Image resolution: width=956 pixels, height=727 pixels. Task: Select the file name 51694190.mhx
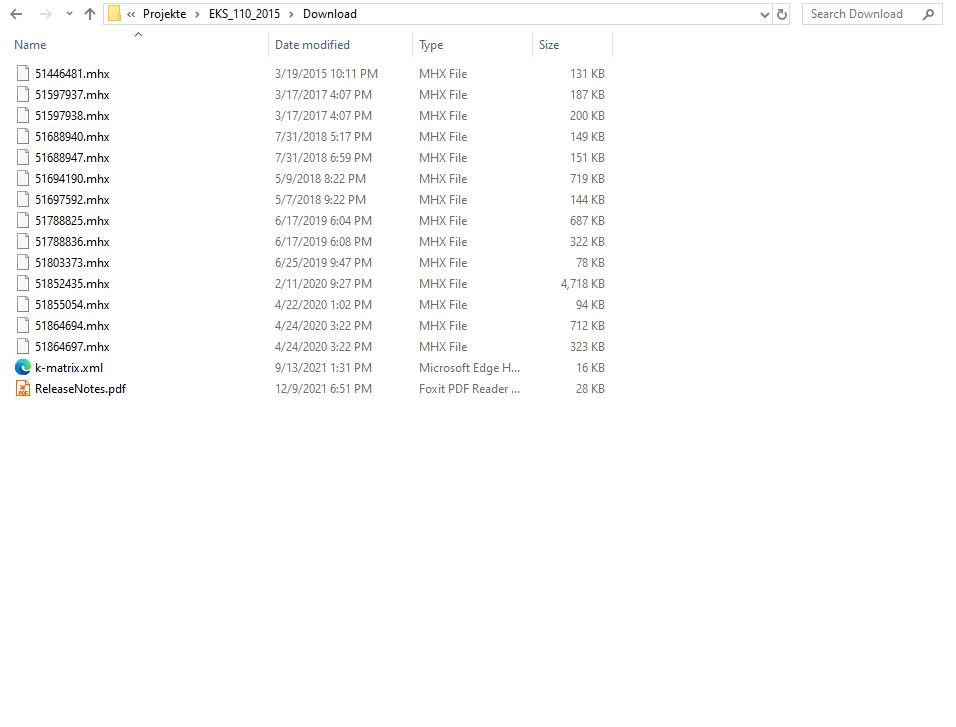72,179
